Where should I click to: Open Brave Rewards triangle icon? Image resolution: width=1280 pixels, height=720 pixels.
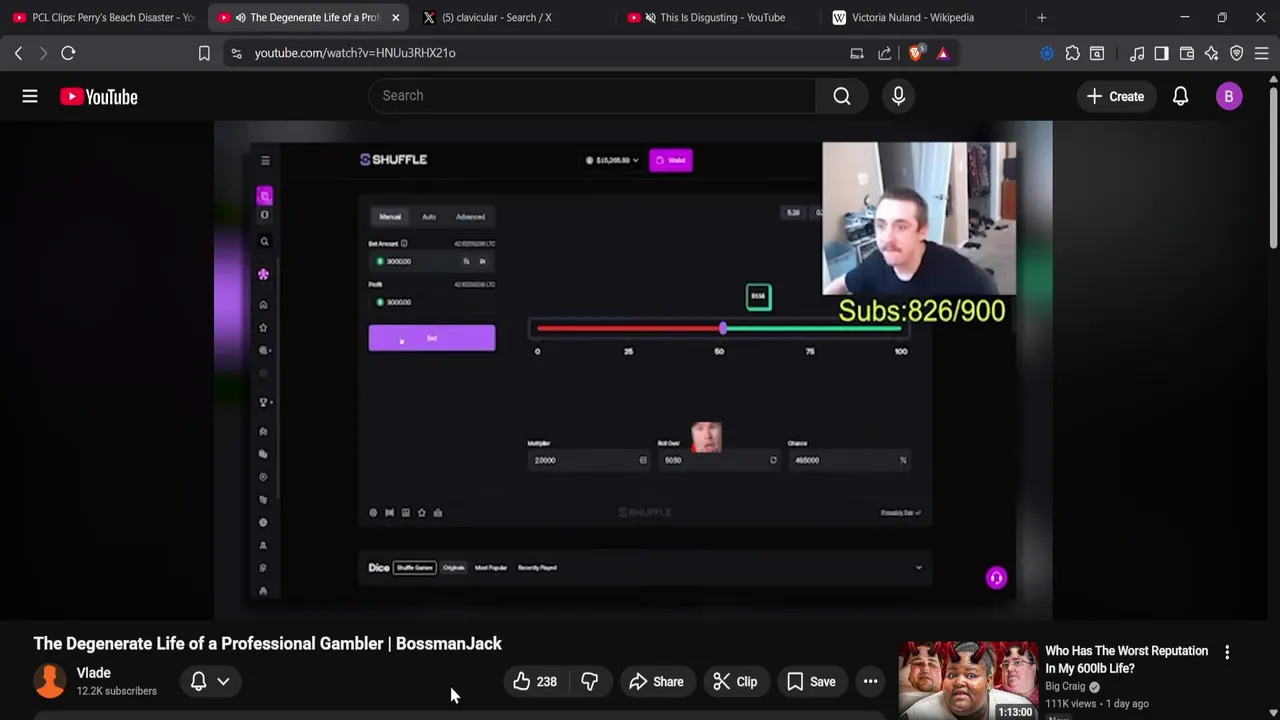[x=943, y=53]
